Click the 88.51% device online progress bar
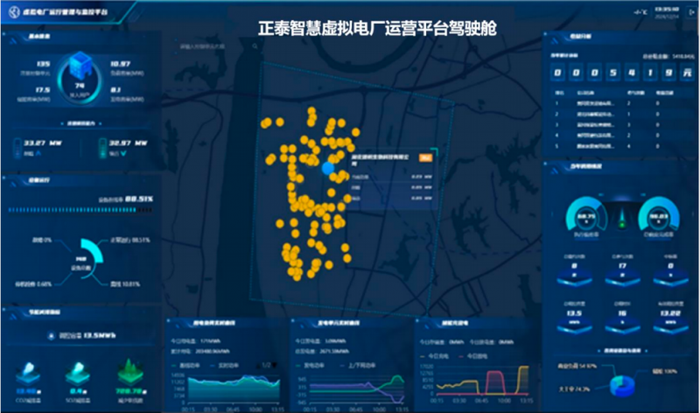The image size is (700, 413). point(80,209)
